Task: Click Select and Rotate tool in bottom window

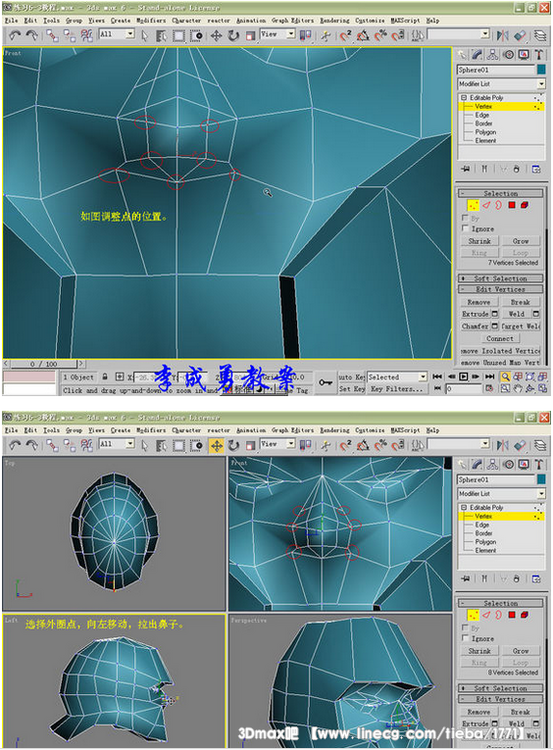Action: tap(233, 445)
